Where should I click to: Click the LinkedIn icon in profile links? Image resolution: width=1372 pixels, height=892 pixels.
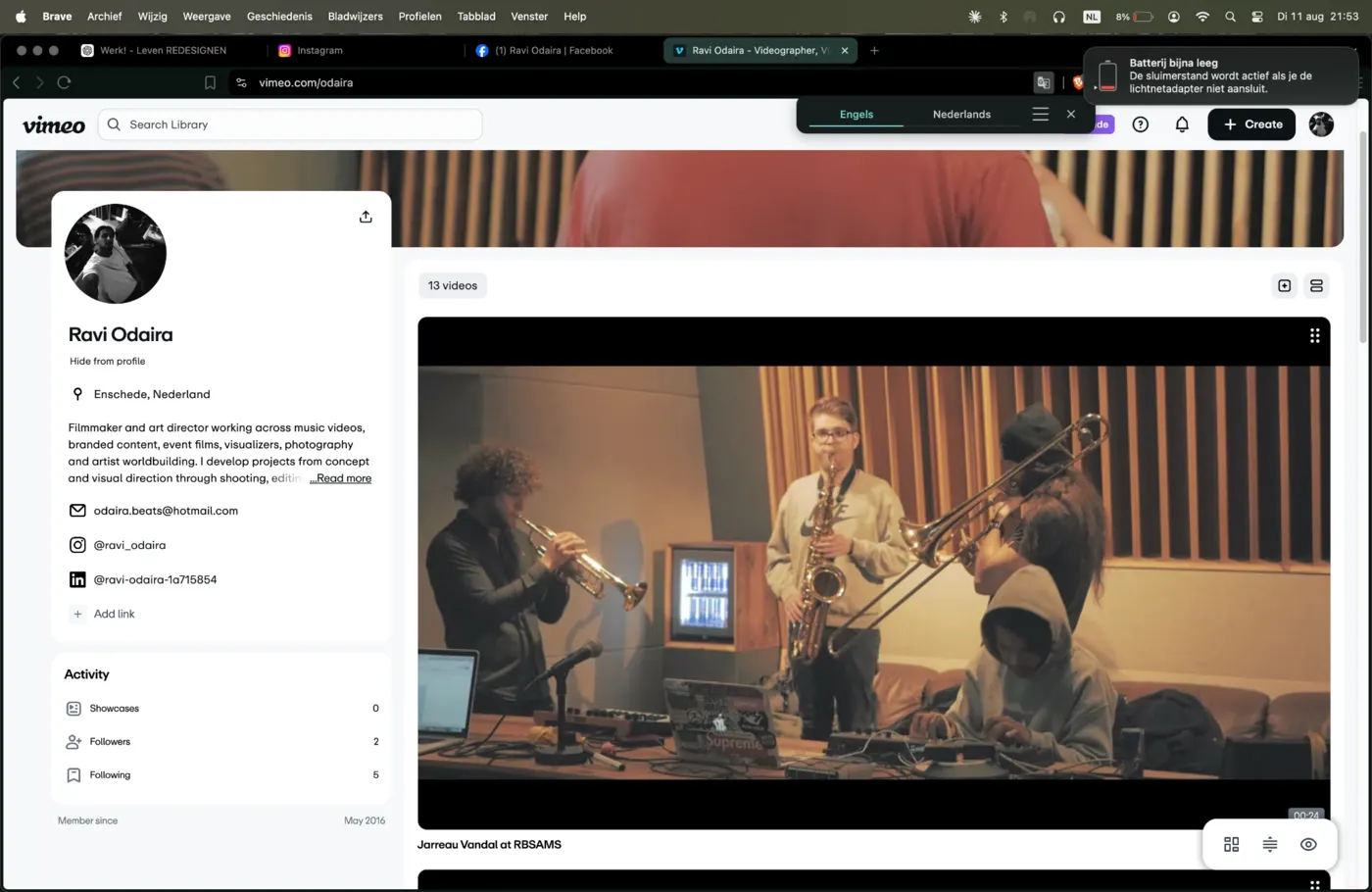(x=77, y=579)
